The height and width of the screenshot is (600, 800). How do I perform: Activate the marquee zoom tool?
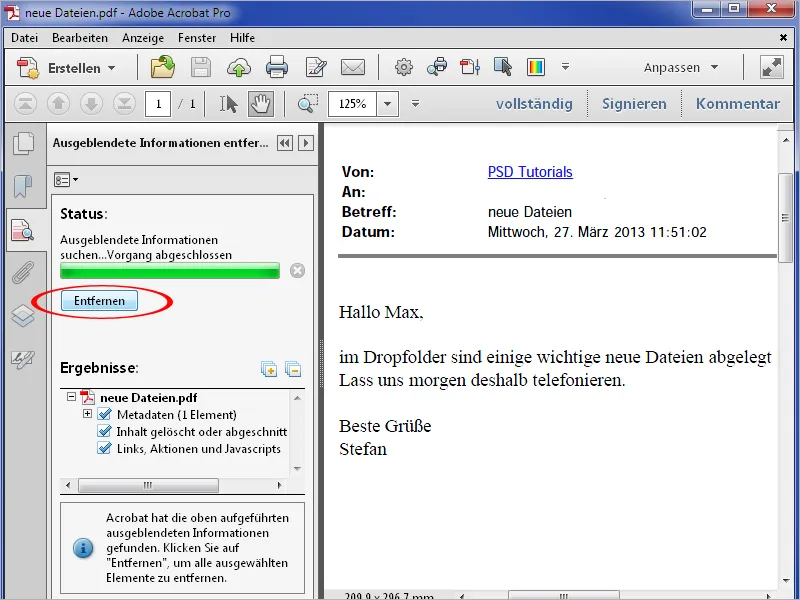pyautogui.click(x=307, y=104)
